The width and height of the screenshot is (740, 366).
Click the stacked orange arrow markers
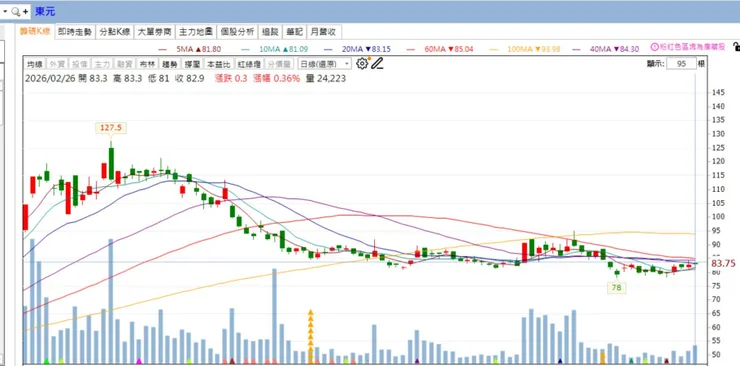(x=311, y=336)
